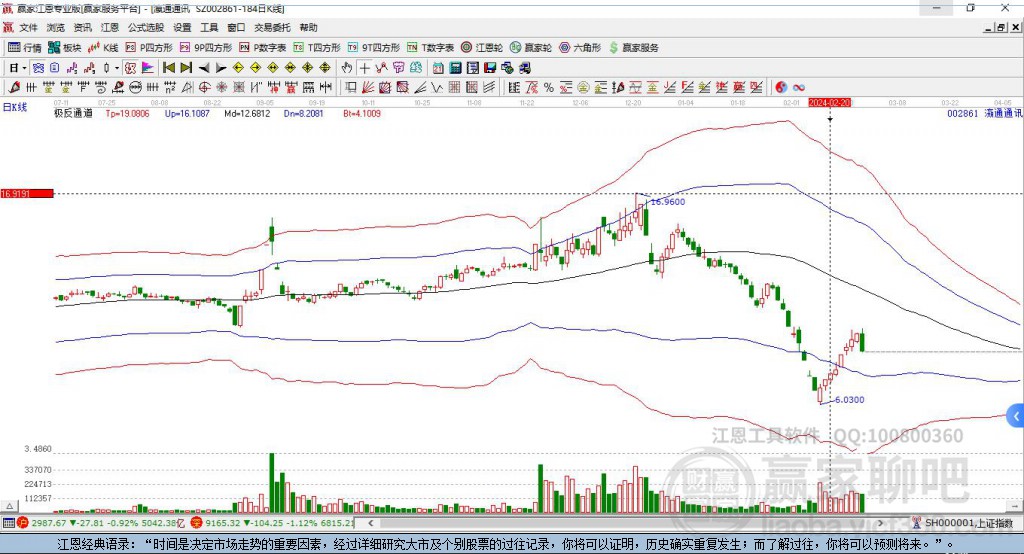Click the first yellow diamond left-arrow icon
This screenshot has width=1024, height=554.
point(238,68)
